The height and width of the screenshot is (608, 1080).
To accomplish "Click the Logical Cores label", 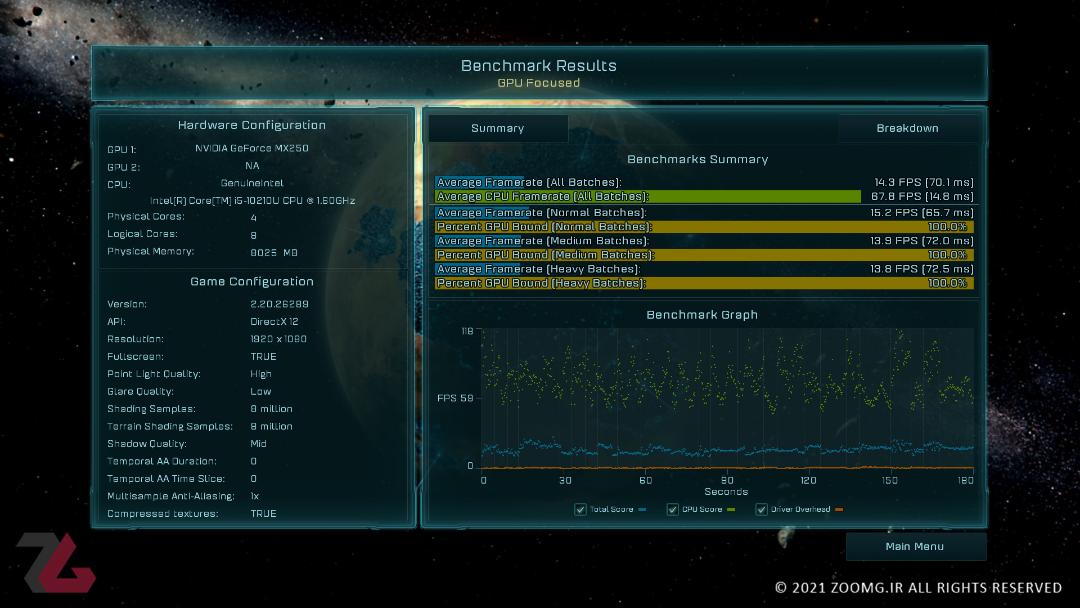I will coord(142,234).
